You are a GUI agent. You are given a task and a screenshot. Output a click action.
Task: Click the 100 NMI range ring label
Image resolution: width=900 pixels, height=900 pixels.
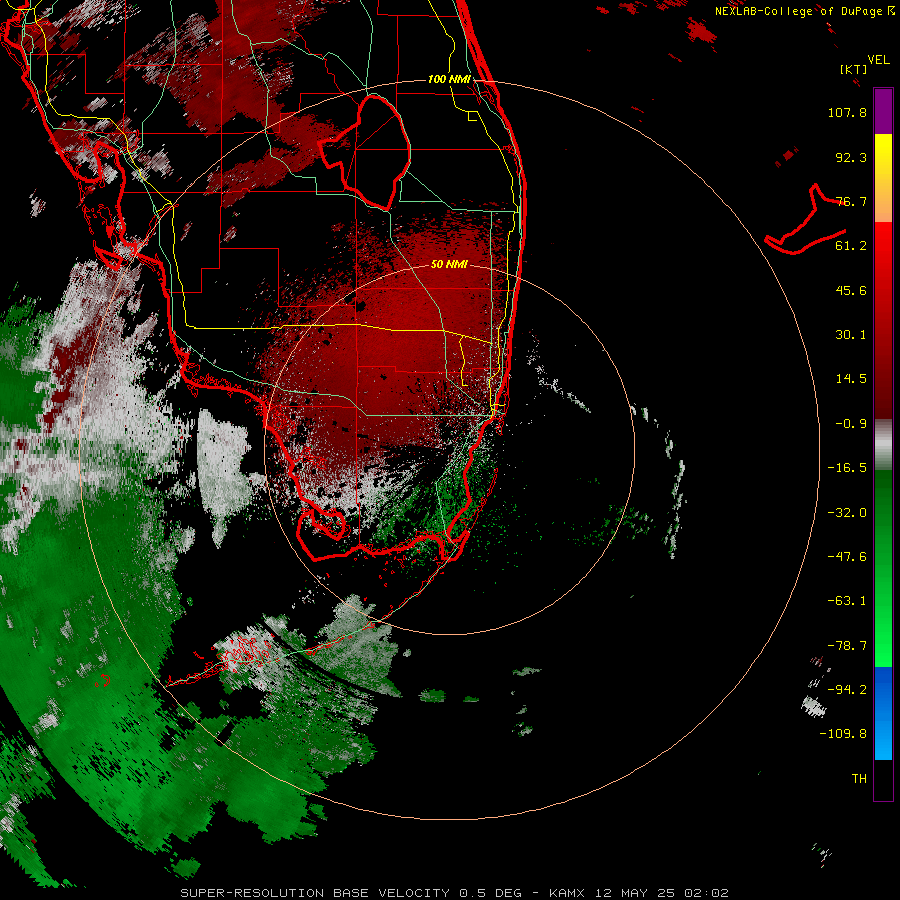(449, 79)
